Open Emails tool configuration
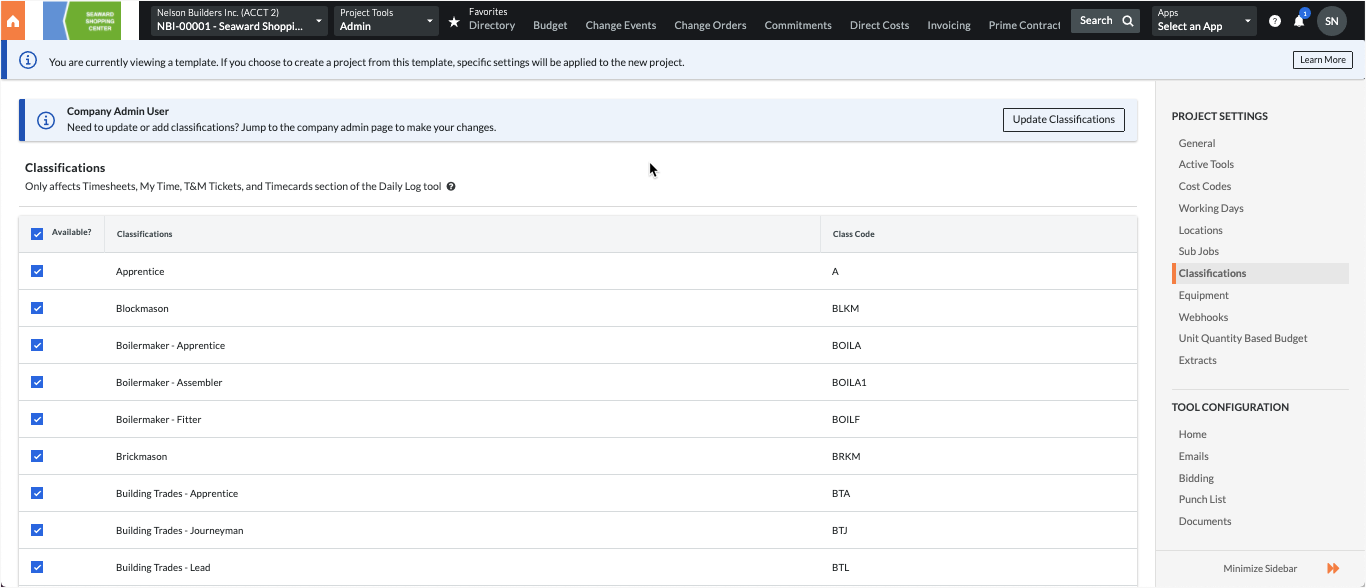This screenshot has height=588, width=1366. 1193,457
